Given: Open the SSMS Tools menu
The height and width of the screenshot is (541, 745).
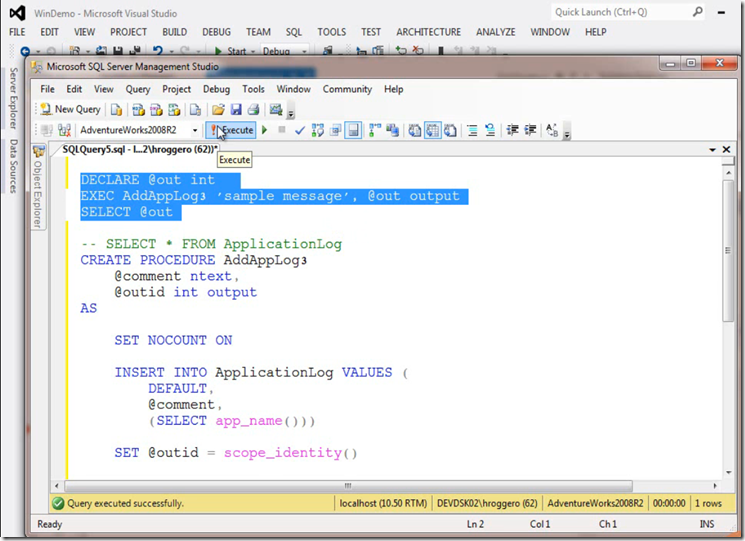Looking at the screenshot, I should point(253,89).
